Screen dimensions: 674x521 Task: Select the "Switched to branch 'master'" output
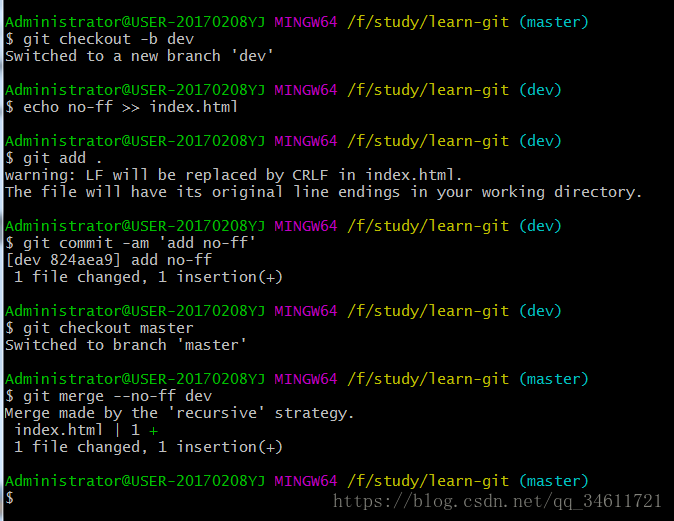[126, 345]
